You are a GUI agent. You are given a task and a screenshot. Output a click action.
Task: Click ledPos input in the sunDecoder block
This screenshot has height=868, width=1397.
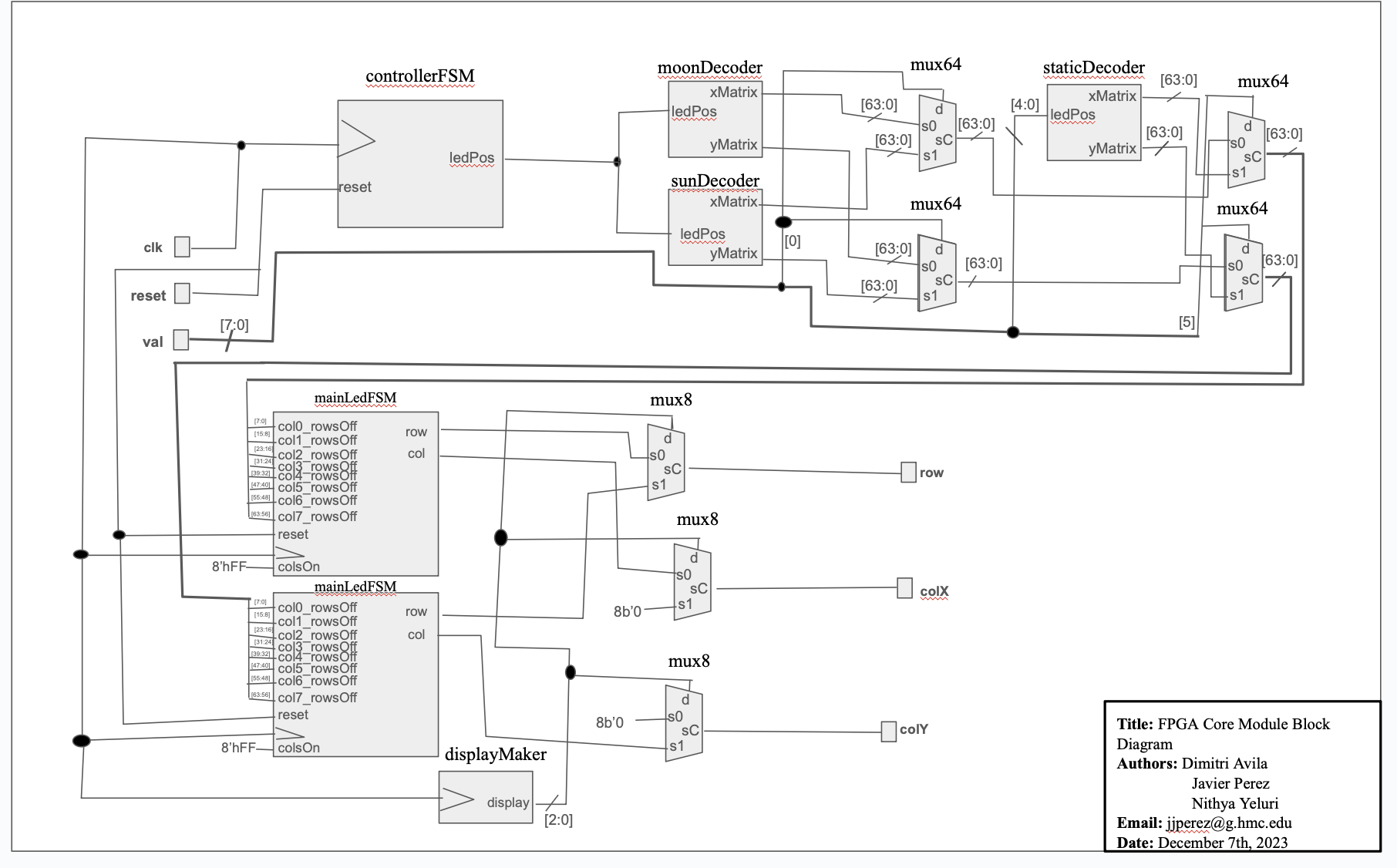[702, 234]
